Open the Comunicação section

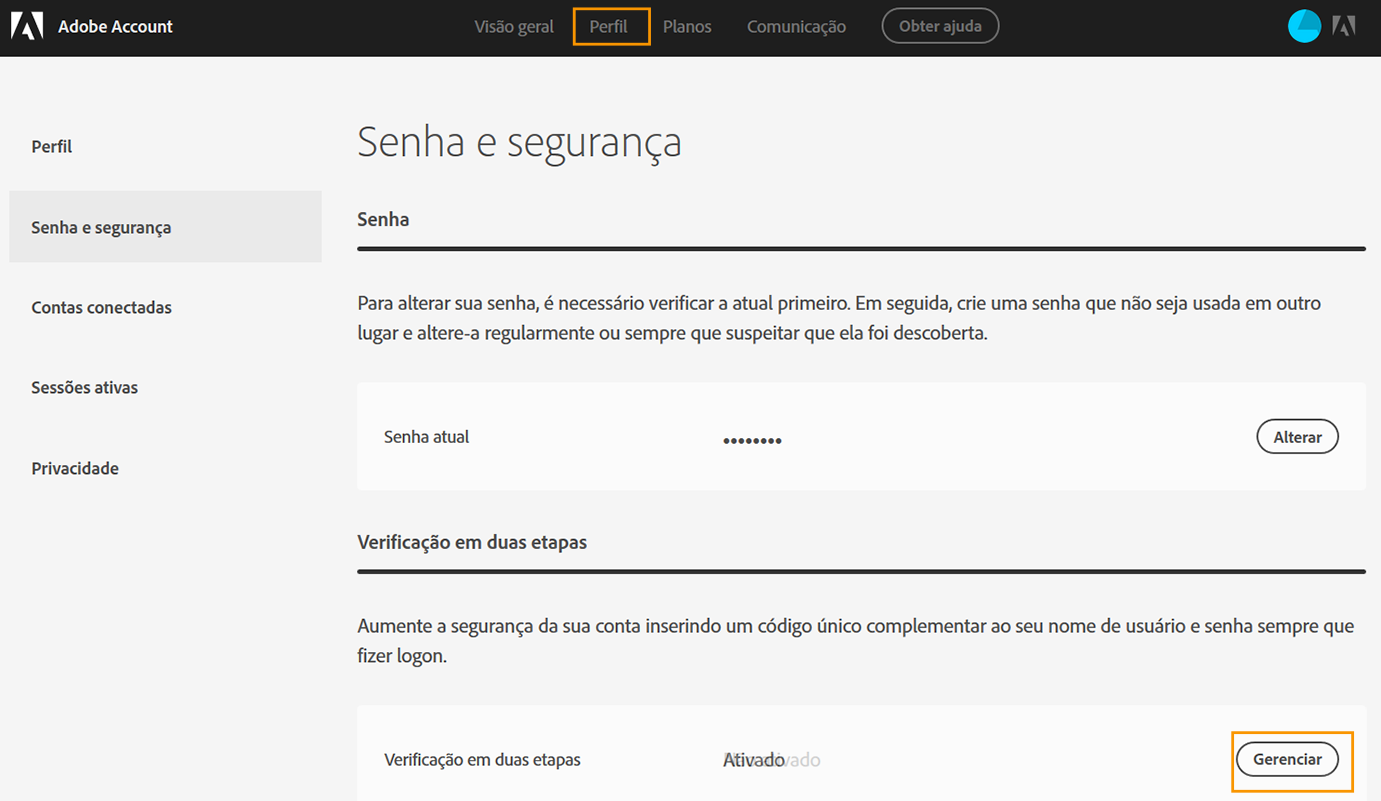pyautogui.click(x=795, y=26)
